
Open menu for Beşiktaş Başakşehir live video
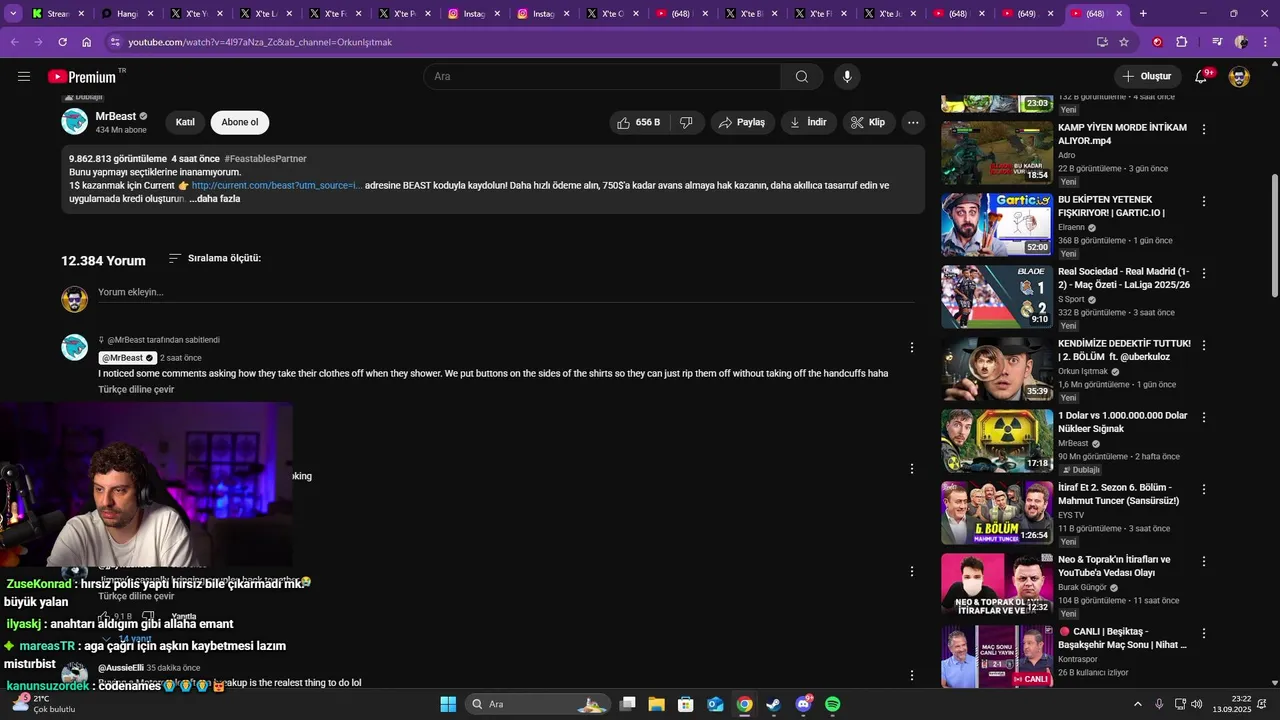tap(1204, 633)
